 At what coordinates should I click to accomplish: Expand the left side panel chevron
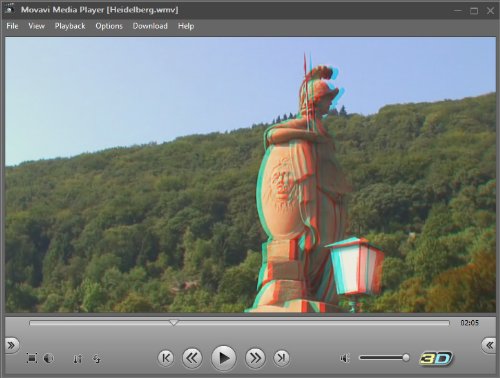click(11, 345)
